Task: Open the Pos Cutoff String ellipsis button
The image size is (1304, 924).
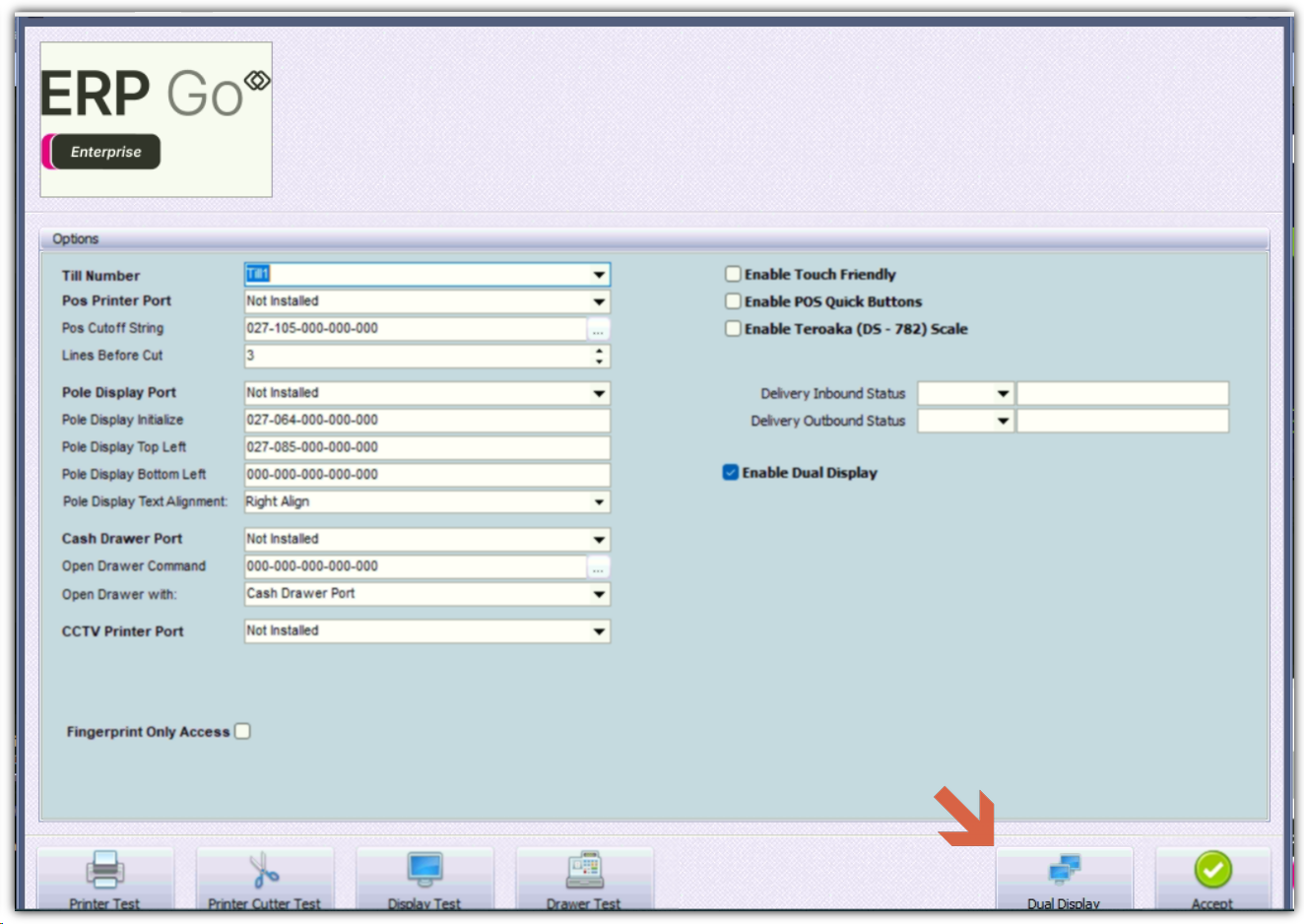Action: pos(598,329)
